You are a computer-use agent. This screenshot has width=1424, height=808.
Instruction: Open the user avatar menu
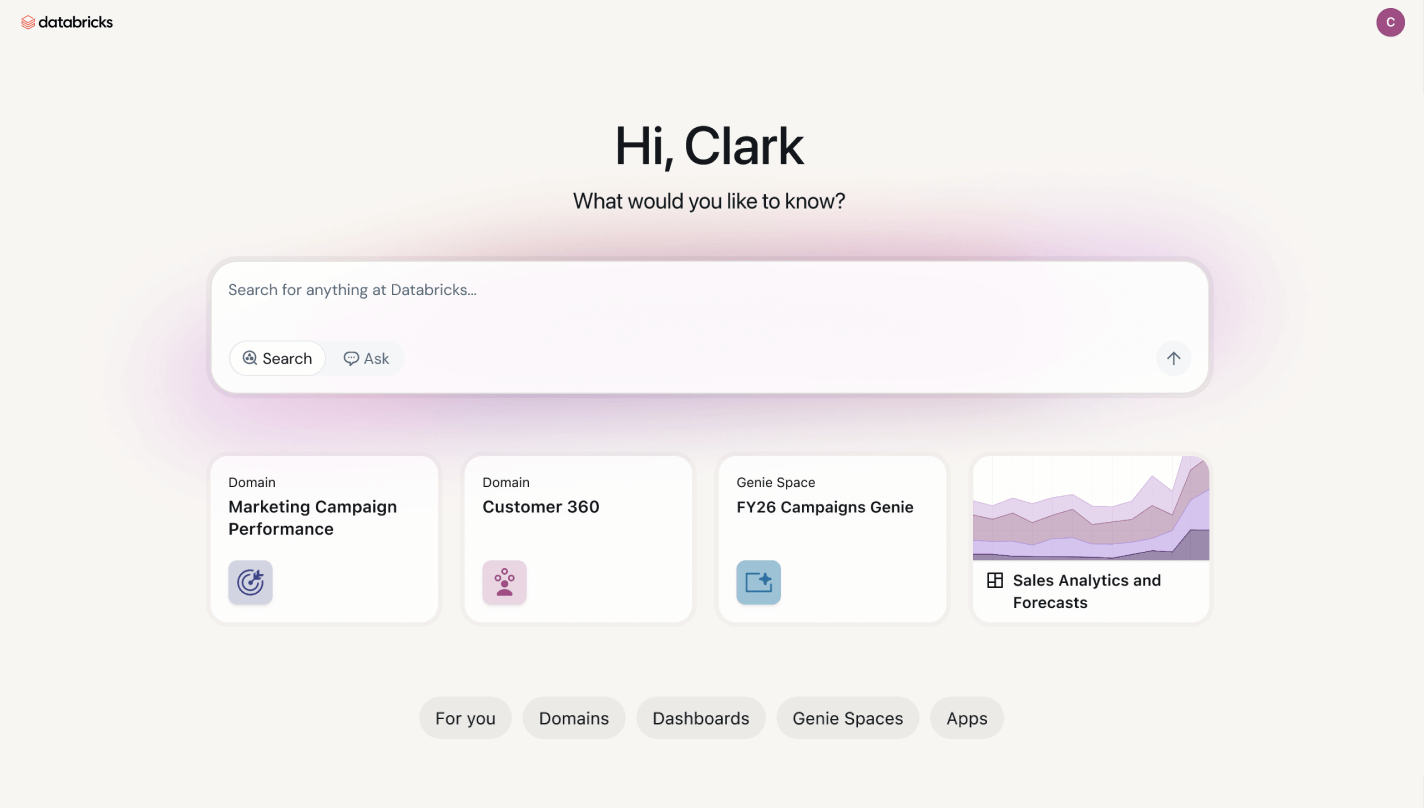pyautogui.click(x=1390, y=22)
